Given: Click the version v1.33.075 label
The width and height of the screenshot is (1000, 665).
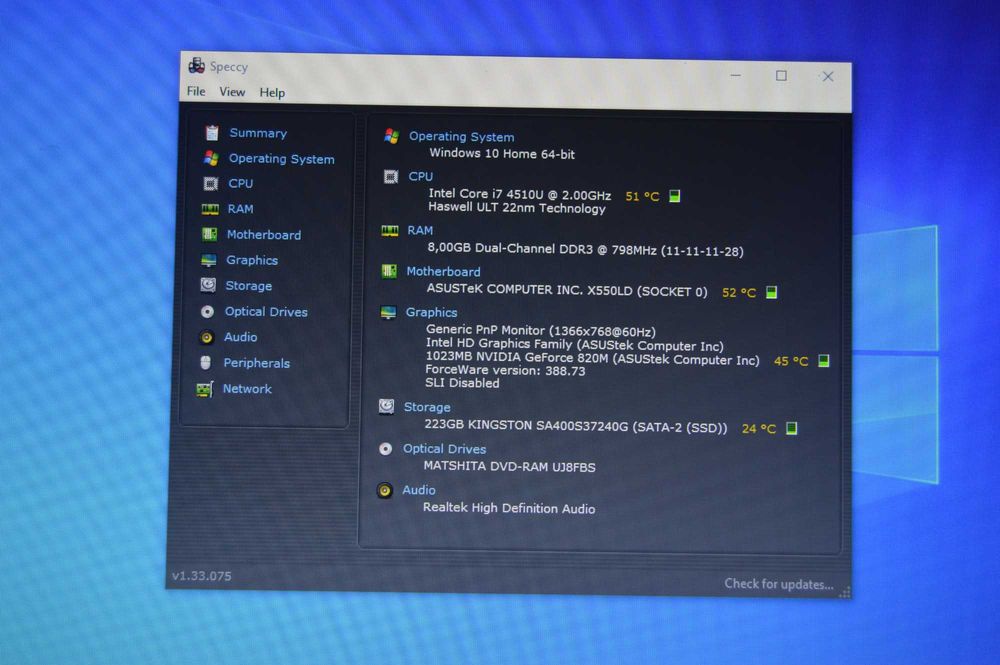Looking at the screenshot, I should point(202,576).
